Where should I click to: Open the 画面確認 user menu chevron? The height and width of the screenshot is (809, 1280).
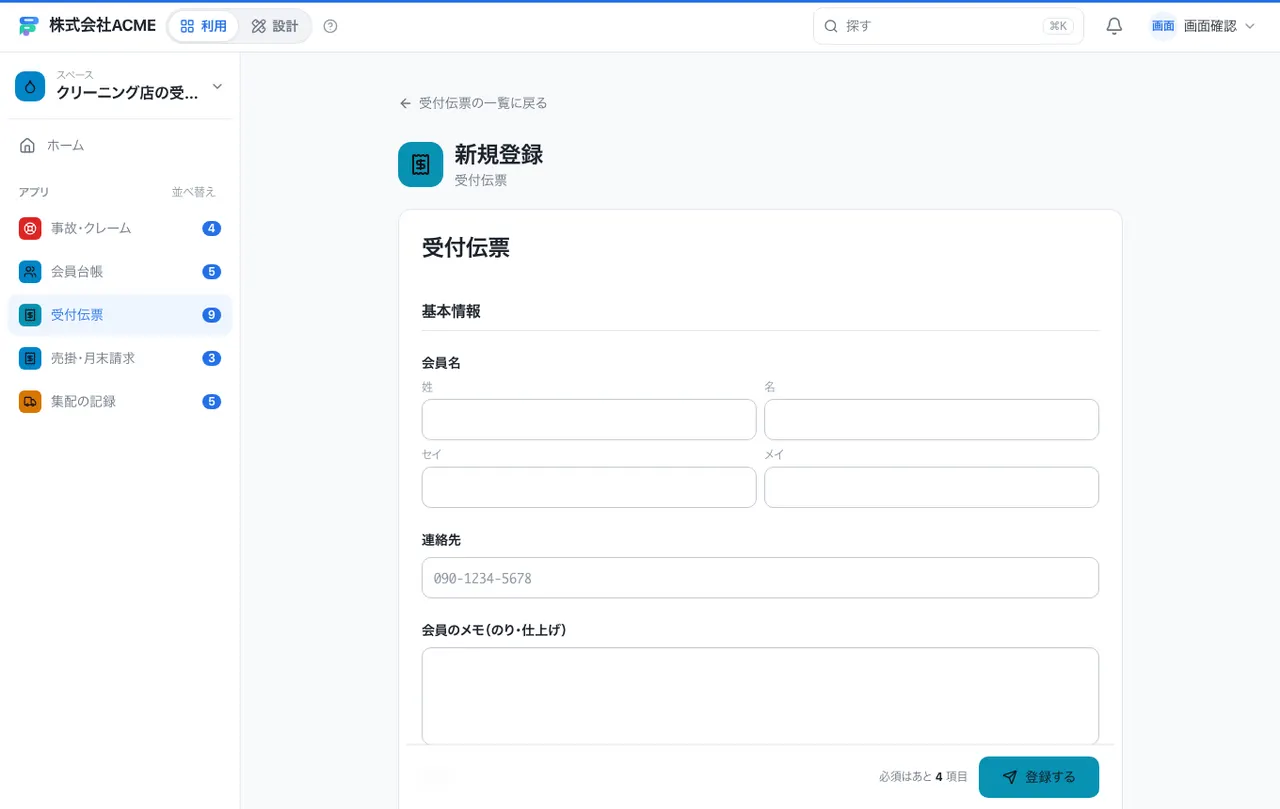click(x=1249, y=26)
